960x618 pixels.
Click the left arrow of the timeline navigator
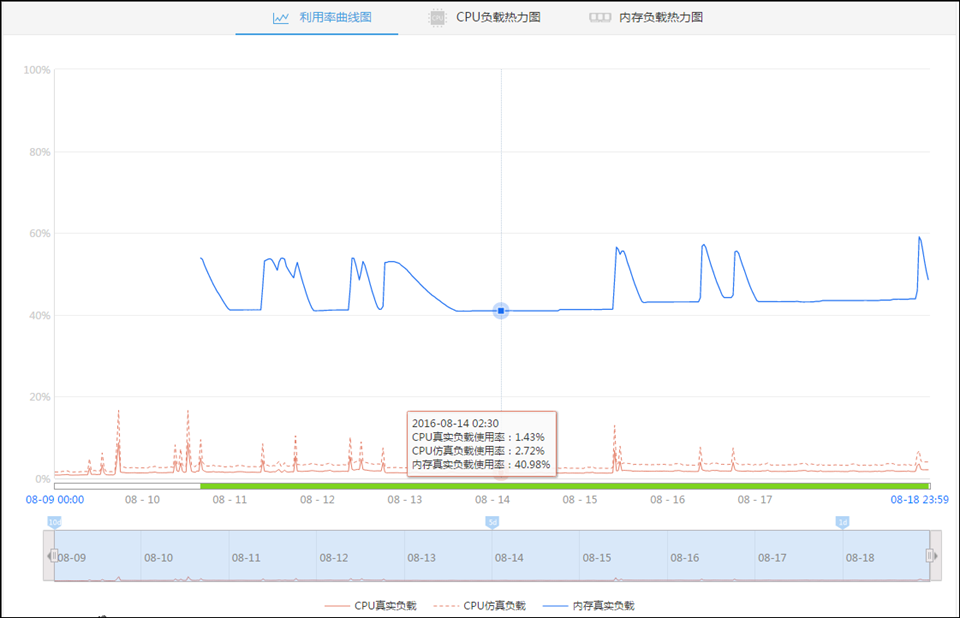pyautogui.click(x=49, y=556)
